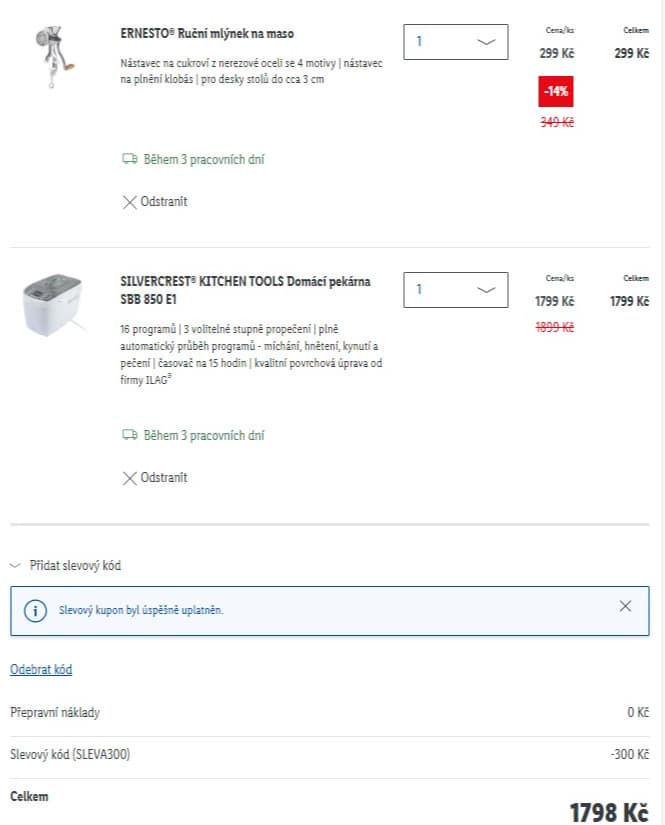Screen dimensions: 665x825
Task: Open the ERNESTO Ruční mlýnek na maso product name
Action: pos(205,32)
